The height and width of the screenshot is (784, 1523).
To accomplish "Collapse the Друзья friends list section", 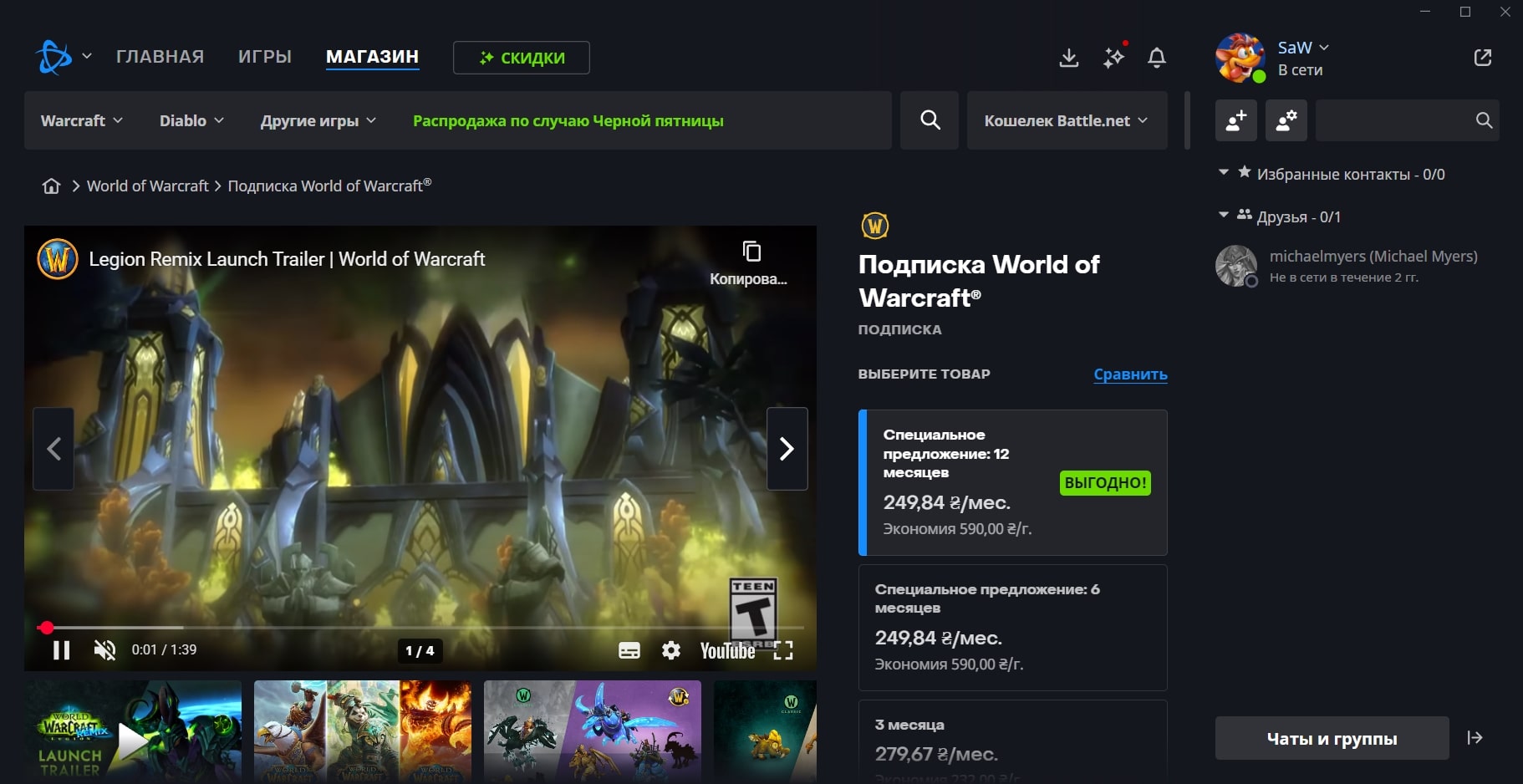I will (1224, 216).
